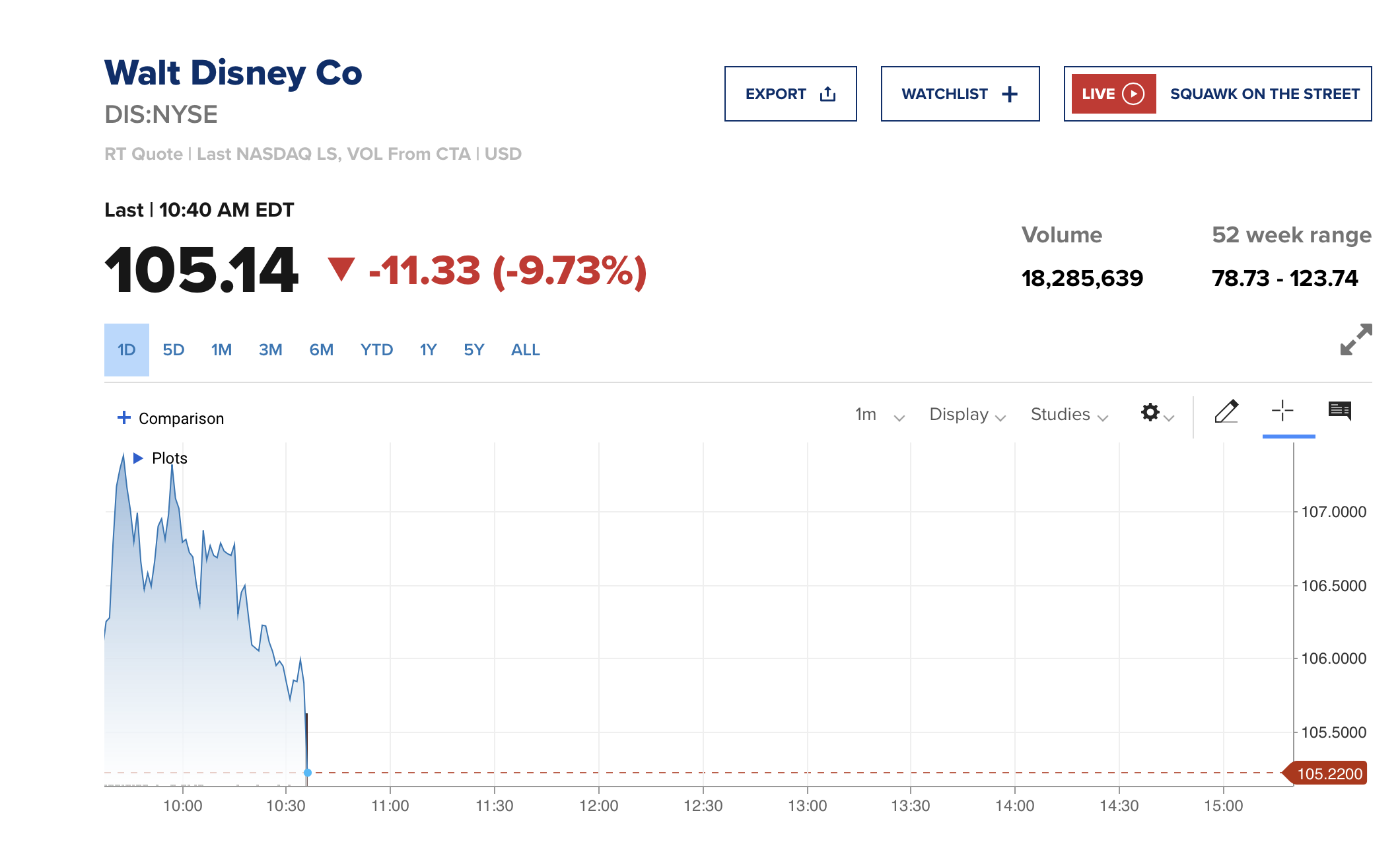This screenshot has width=1400, height=844.
Task: Select the YTD range tab
Action: 376,350
